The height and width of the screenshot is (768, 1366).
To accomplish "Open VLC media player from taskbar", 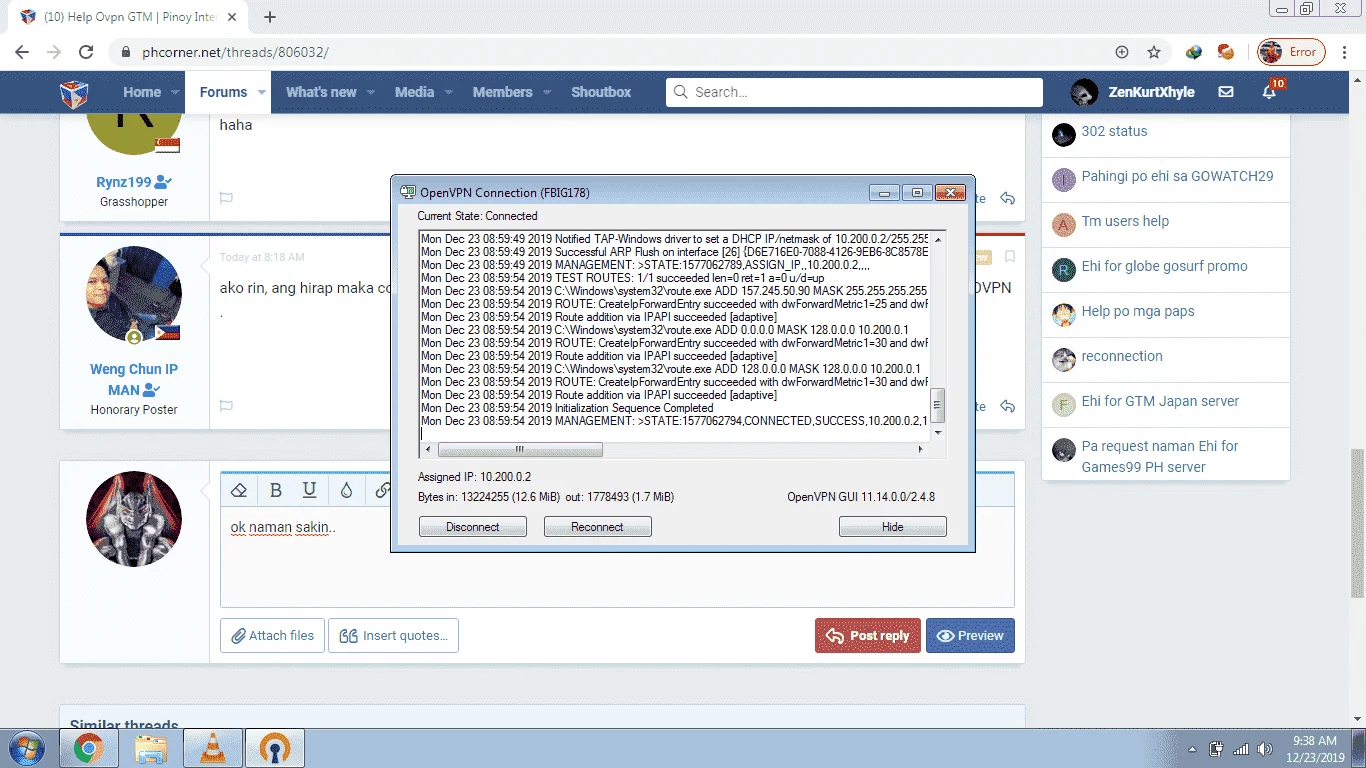I will tap(213, 748).
